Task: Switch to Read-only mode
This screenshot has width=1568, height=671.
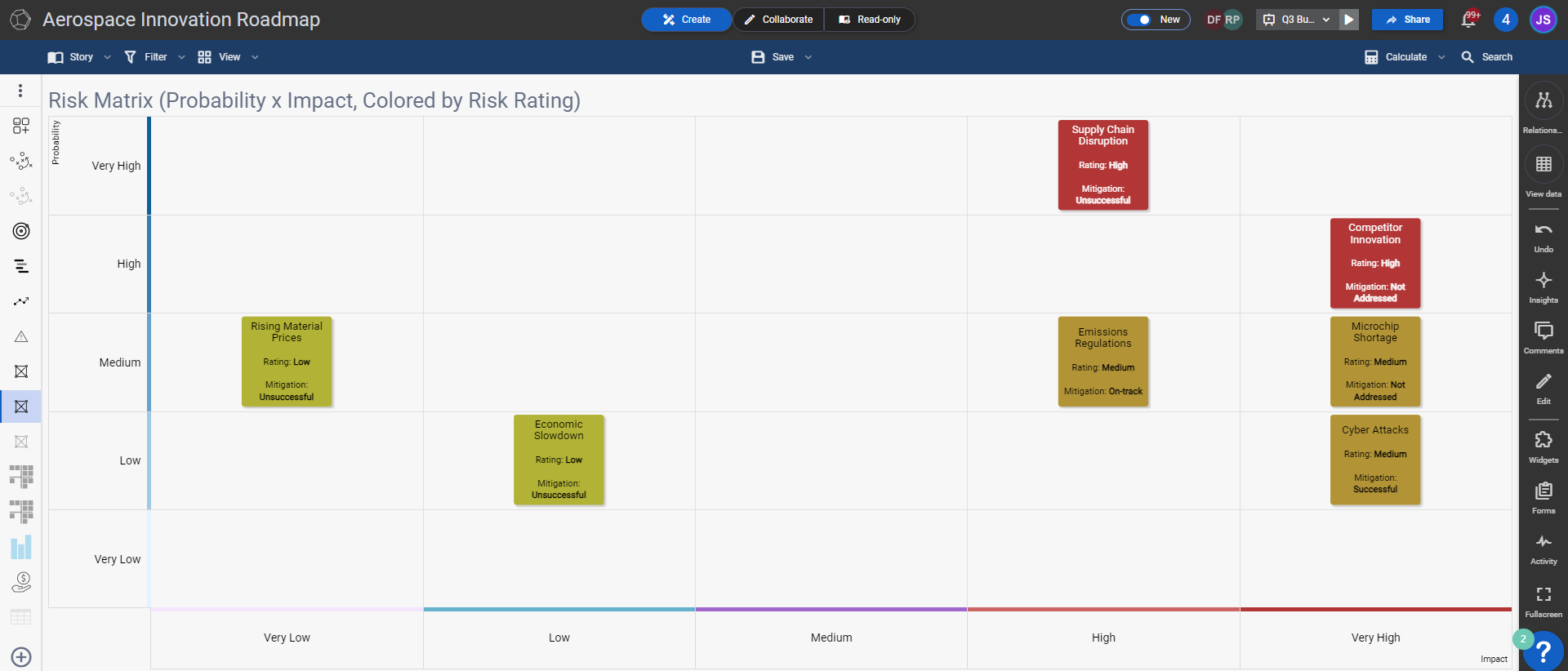Action: tap(870, 20)
